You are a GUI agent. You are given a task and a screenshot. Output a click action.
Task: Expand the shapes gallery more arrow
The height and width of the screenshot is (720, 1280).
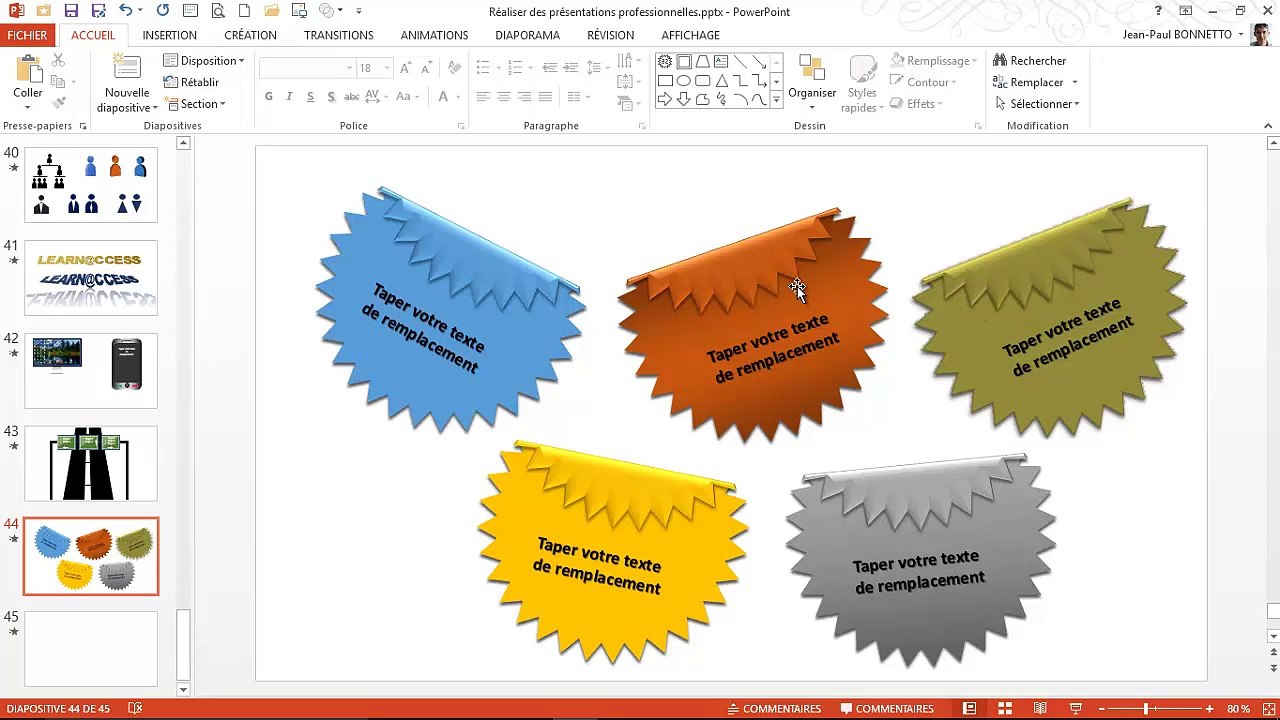click(776, 100)
